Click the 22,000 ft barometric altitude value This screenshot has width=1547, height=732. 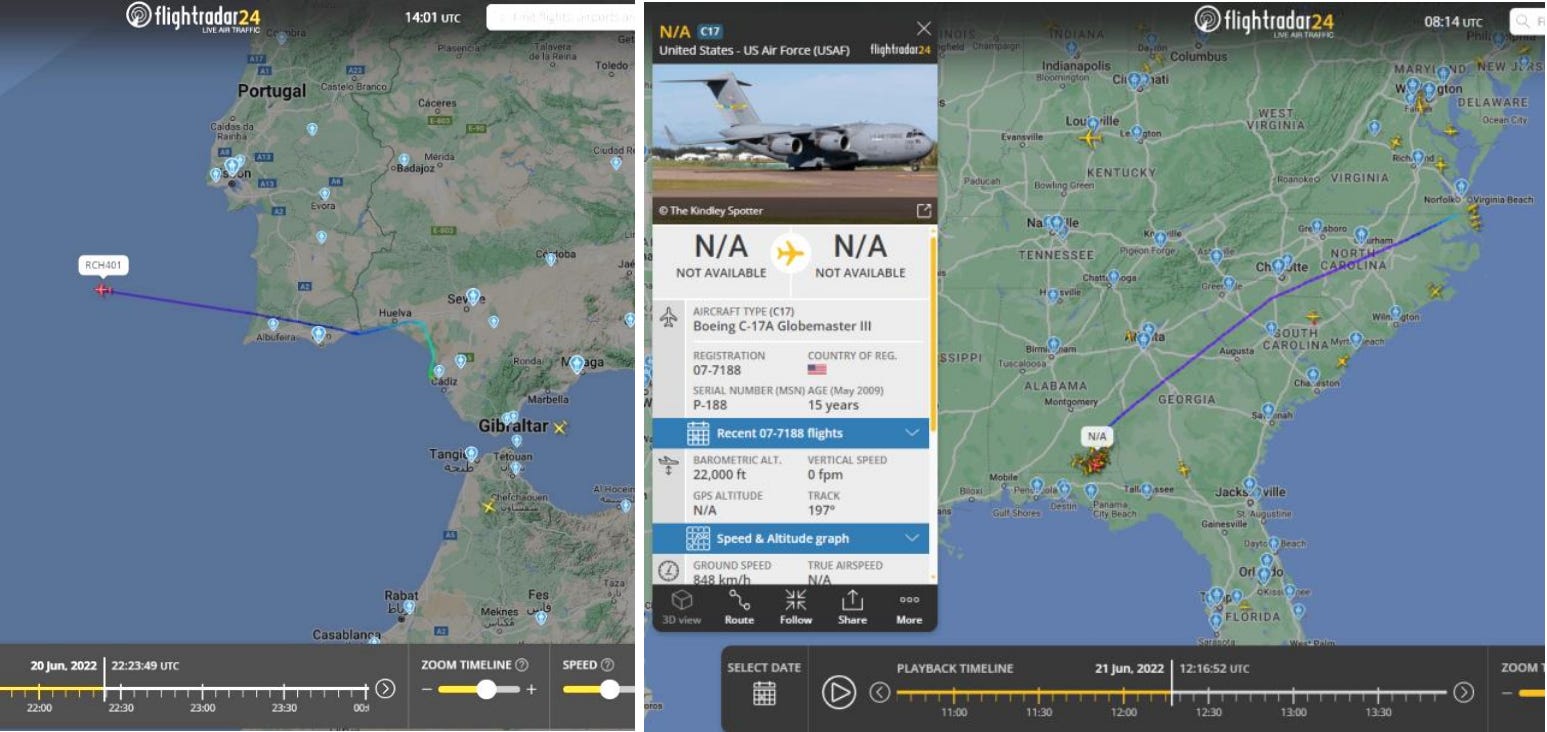[719, 475]
